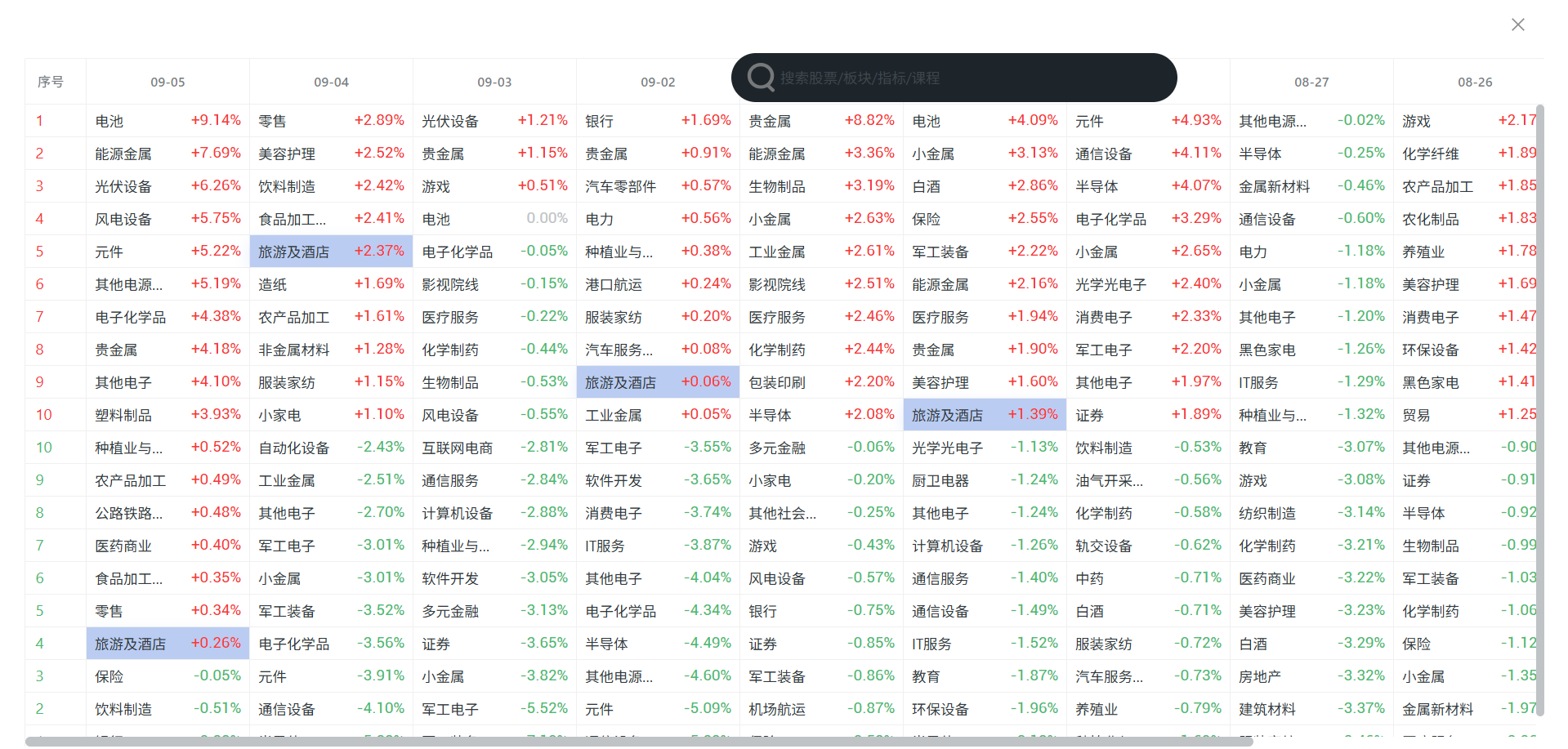1568x749 pixels.
Task: Click the magnifier icon in search bar
Action: click(x=761, y=78)
